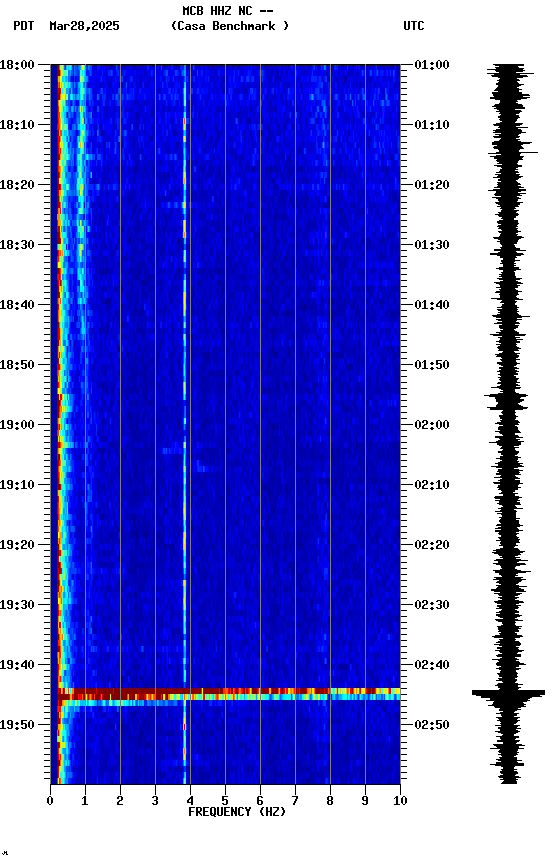Select the 18:10 PDT time label
This screenshot has width=552, height=864.
(x=17, y=125)
